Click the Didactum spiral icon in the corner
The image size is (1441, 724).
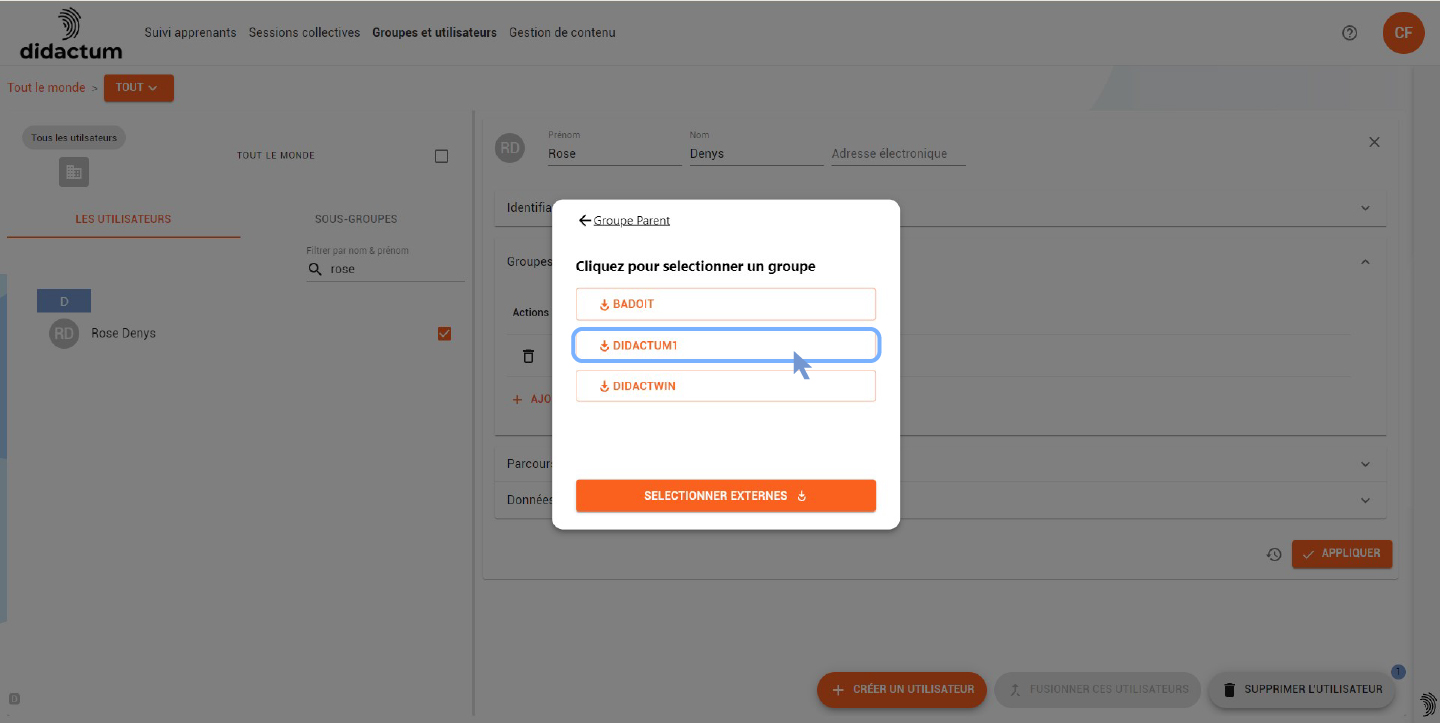point(1427,704)
